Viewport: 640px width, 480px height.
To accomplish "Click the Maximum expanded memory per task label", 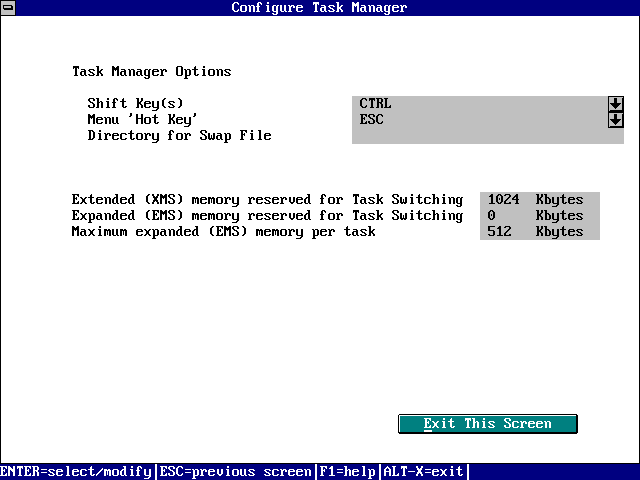I will point(223,232).
